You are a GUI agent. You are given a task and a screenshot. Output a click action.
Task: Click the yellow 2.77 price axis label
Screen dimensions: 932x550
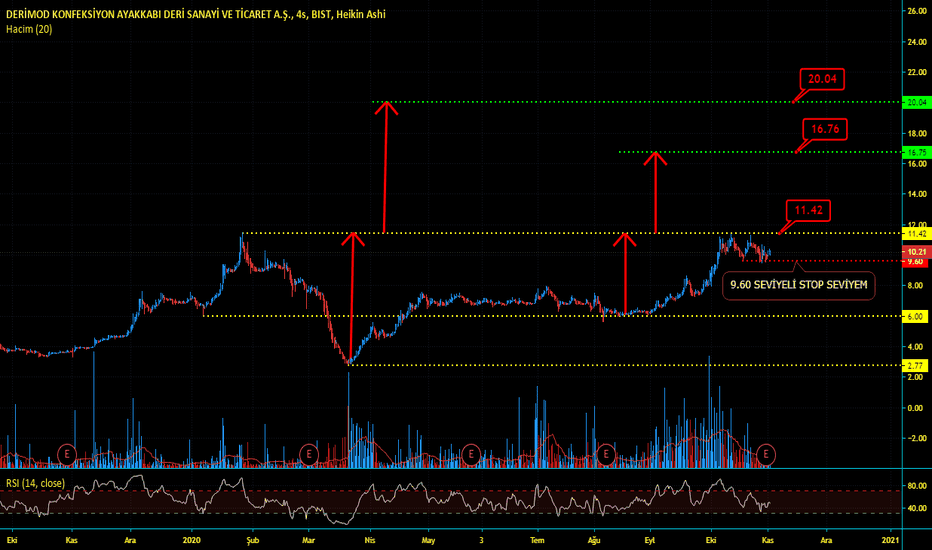click(x=915, y=366)
